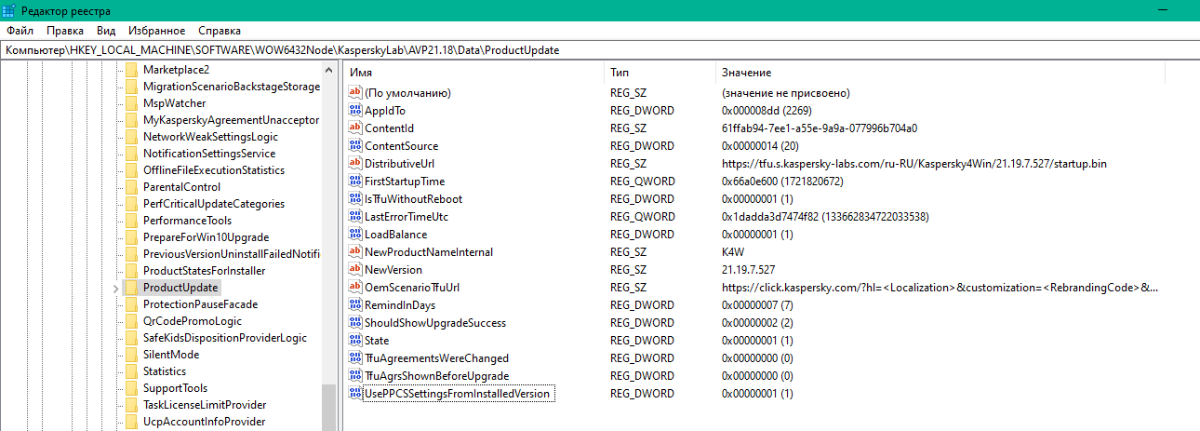Select UcpAccountInfoProvider tree item
Image resolution: width=1200 pixels, height=431 pixels.
(x=204, y=421)
